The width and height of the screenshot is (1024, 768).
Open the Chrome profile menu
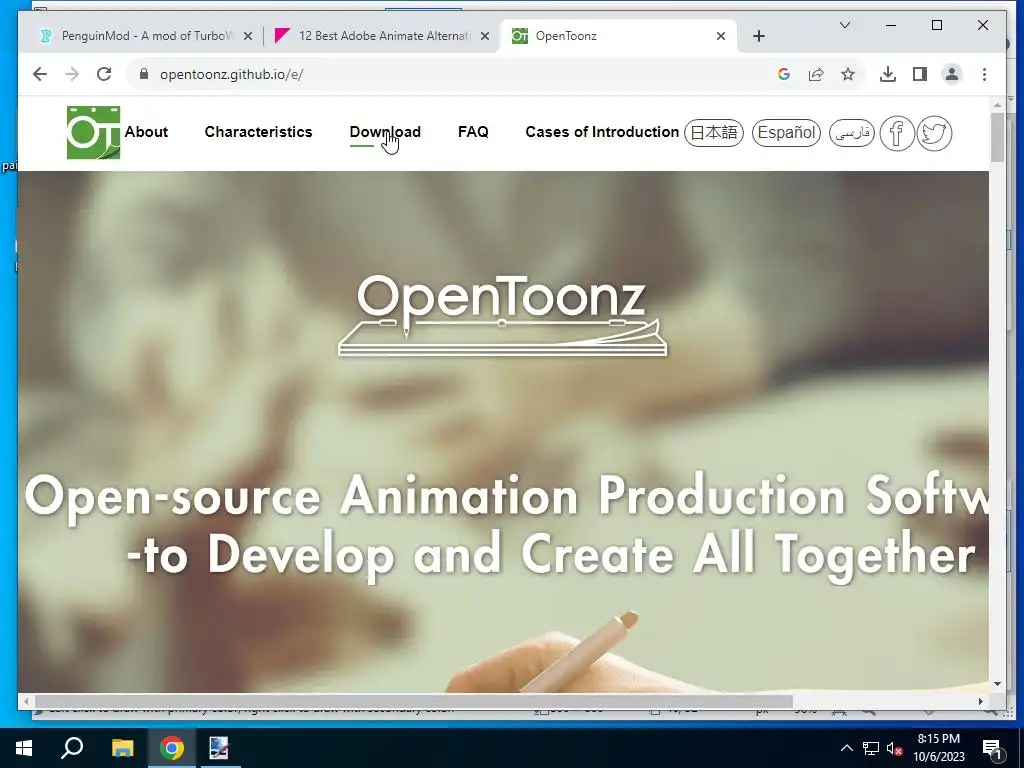click(952, 74)
